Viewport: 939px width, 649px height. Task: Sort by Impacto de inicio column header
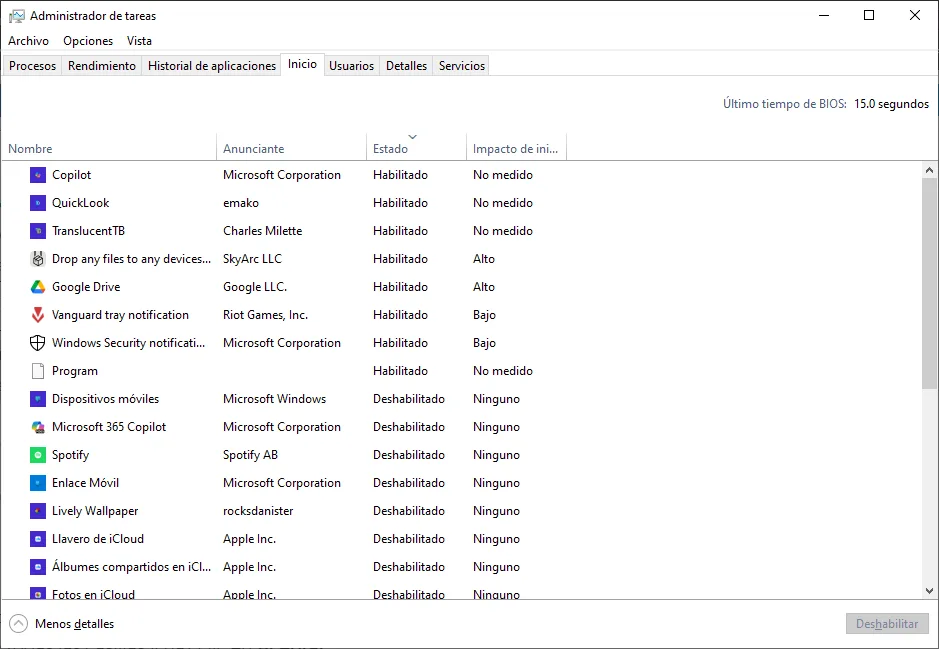tap(516, 148)
